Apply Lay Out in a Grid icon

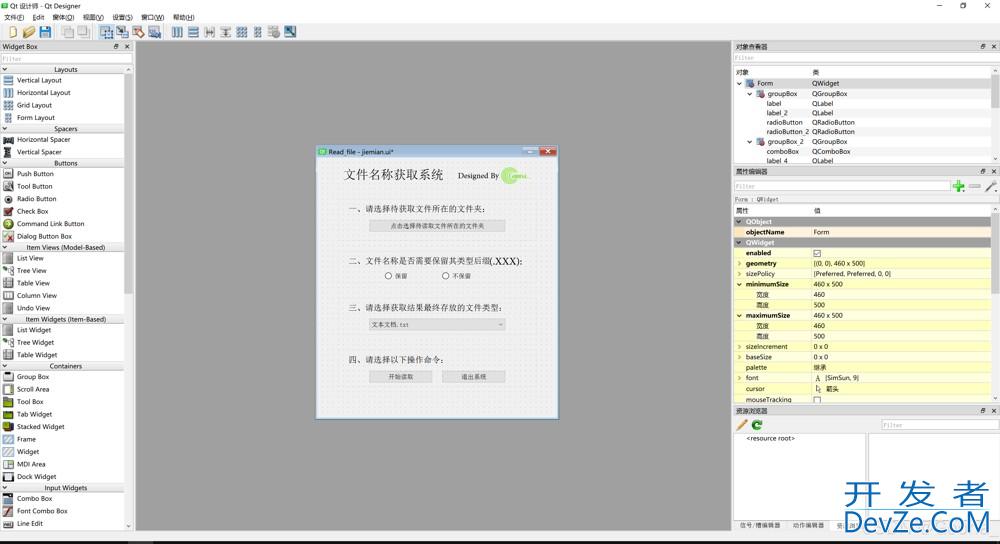tap(242, 32)
